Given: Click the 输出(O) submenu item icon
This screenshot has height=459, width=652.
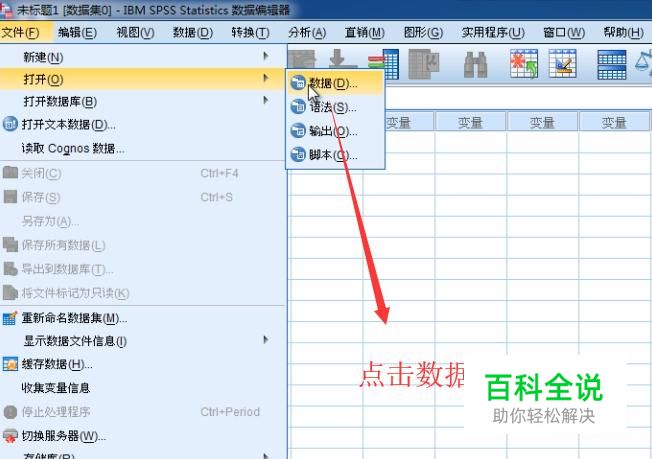Looking at the screenshot, I should (298, 131).
